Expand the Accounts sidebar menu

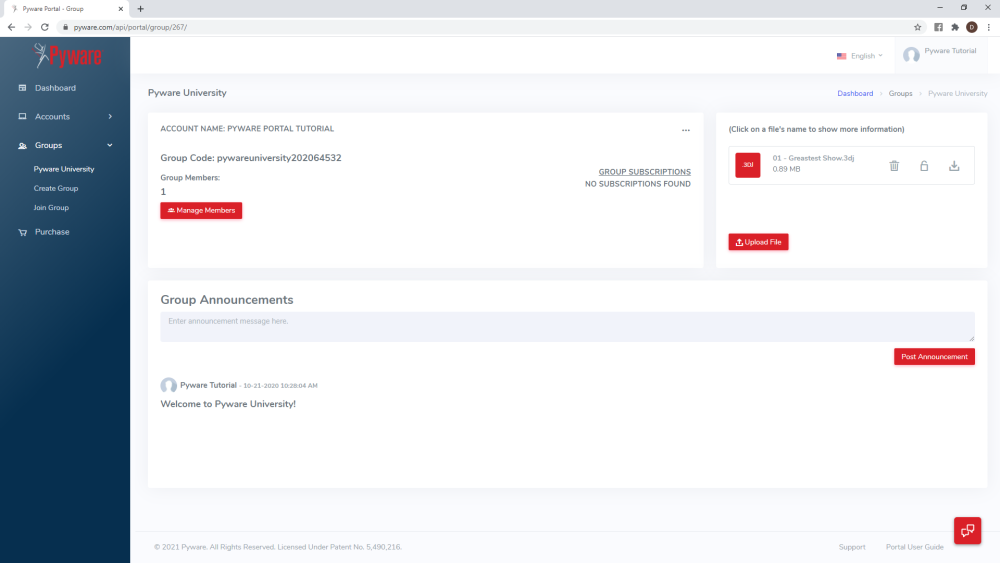click(x=65, y=117)
